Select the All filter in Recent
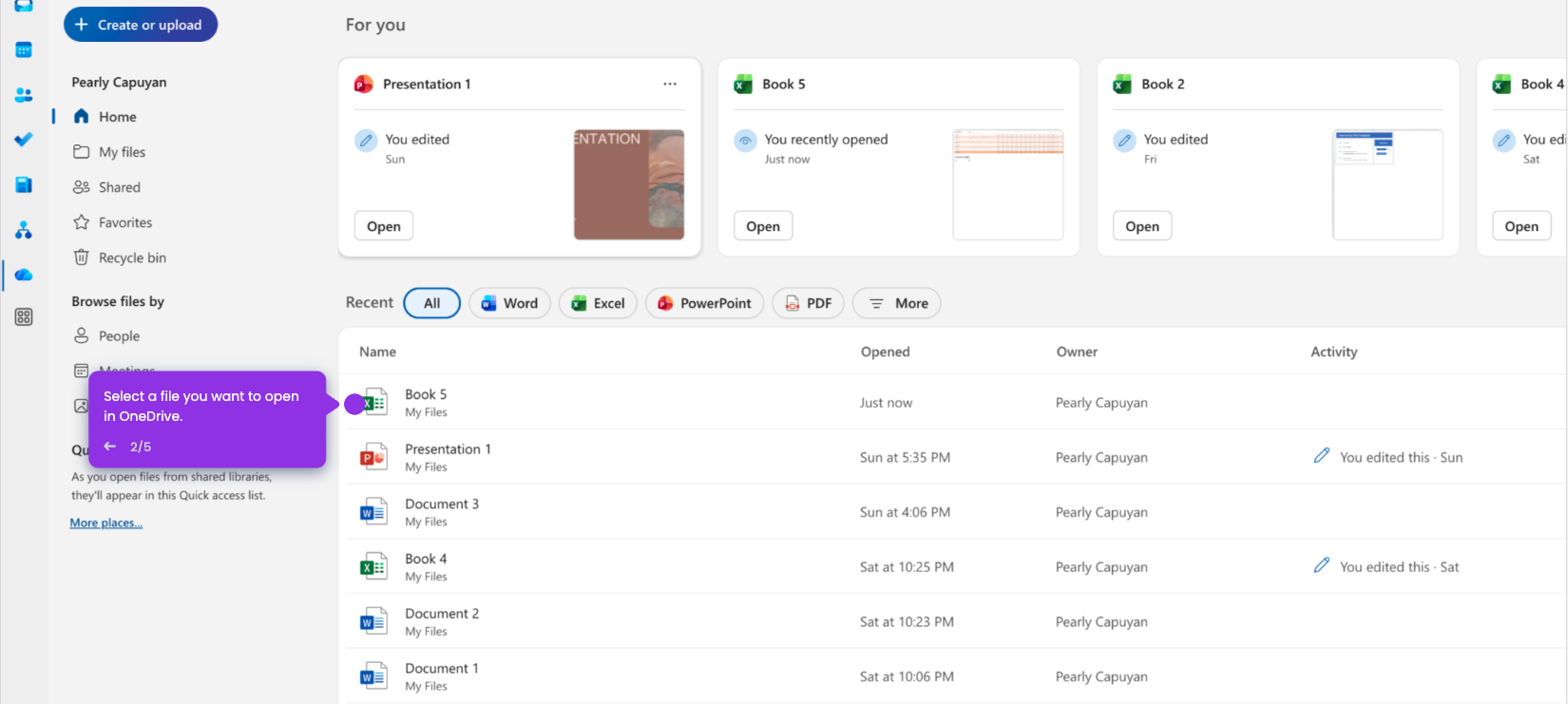The height and width of the screenshot is (704, 1568). [432, 303]
